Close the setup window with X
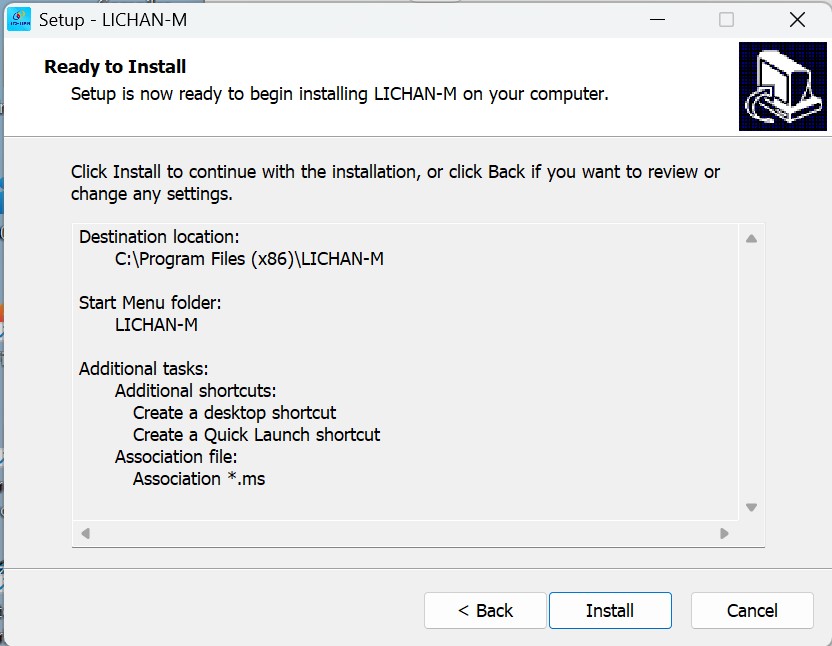832x646 pixels. coord(797,20)
